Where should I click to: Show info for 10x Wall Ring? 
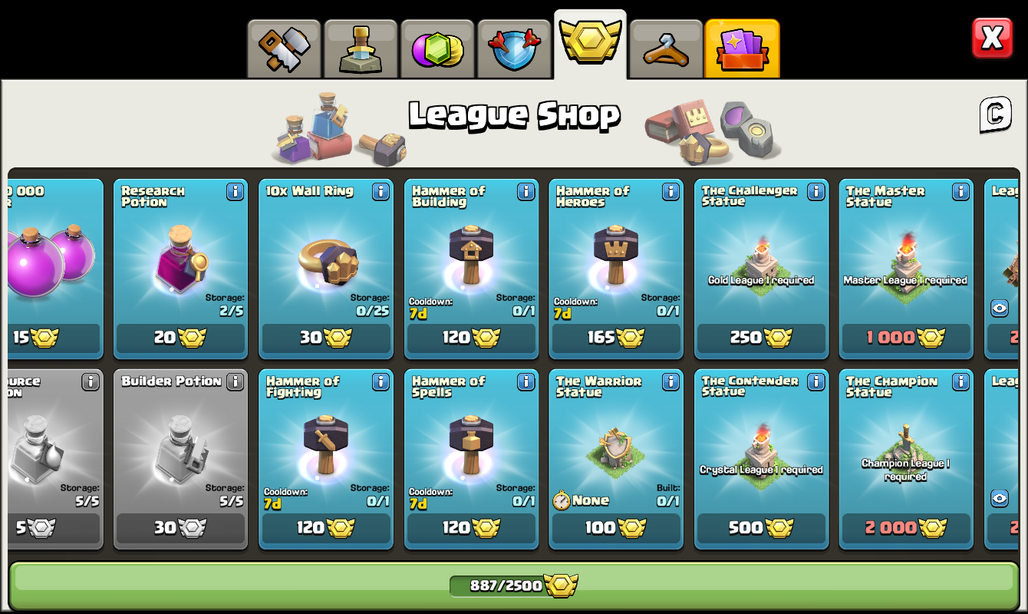coord(381,191)
